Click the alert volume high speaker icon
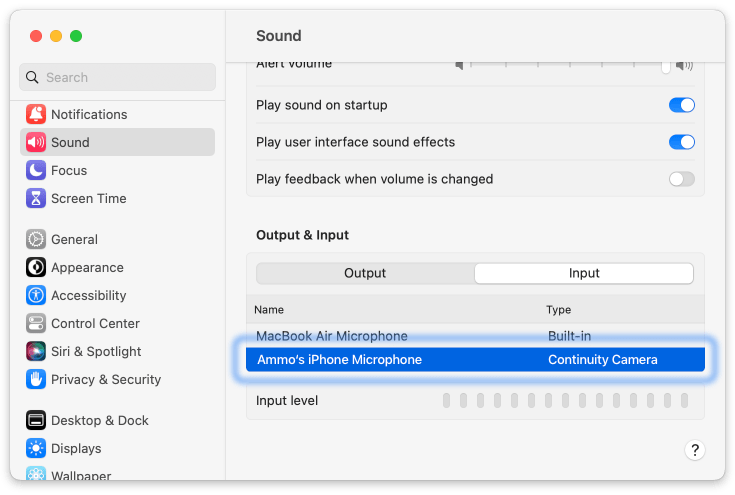The image size is (735, 495). (x=684, y=66)
